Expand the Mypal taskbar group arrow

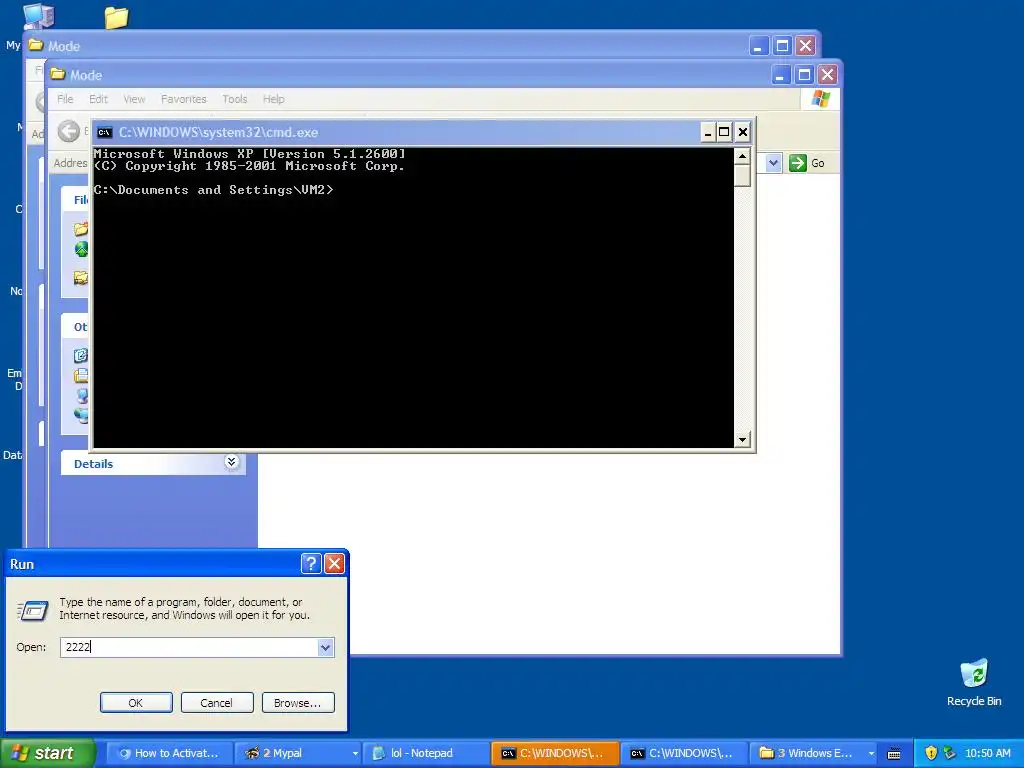tap(355, 754)
